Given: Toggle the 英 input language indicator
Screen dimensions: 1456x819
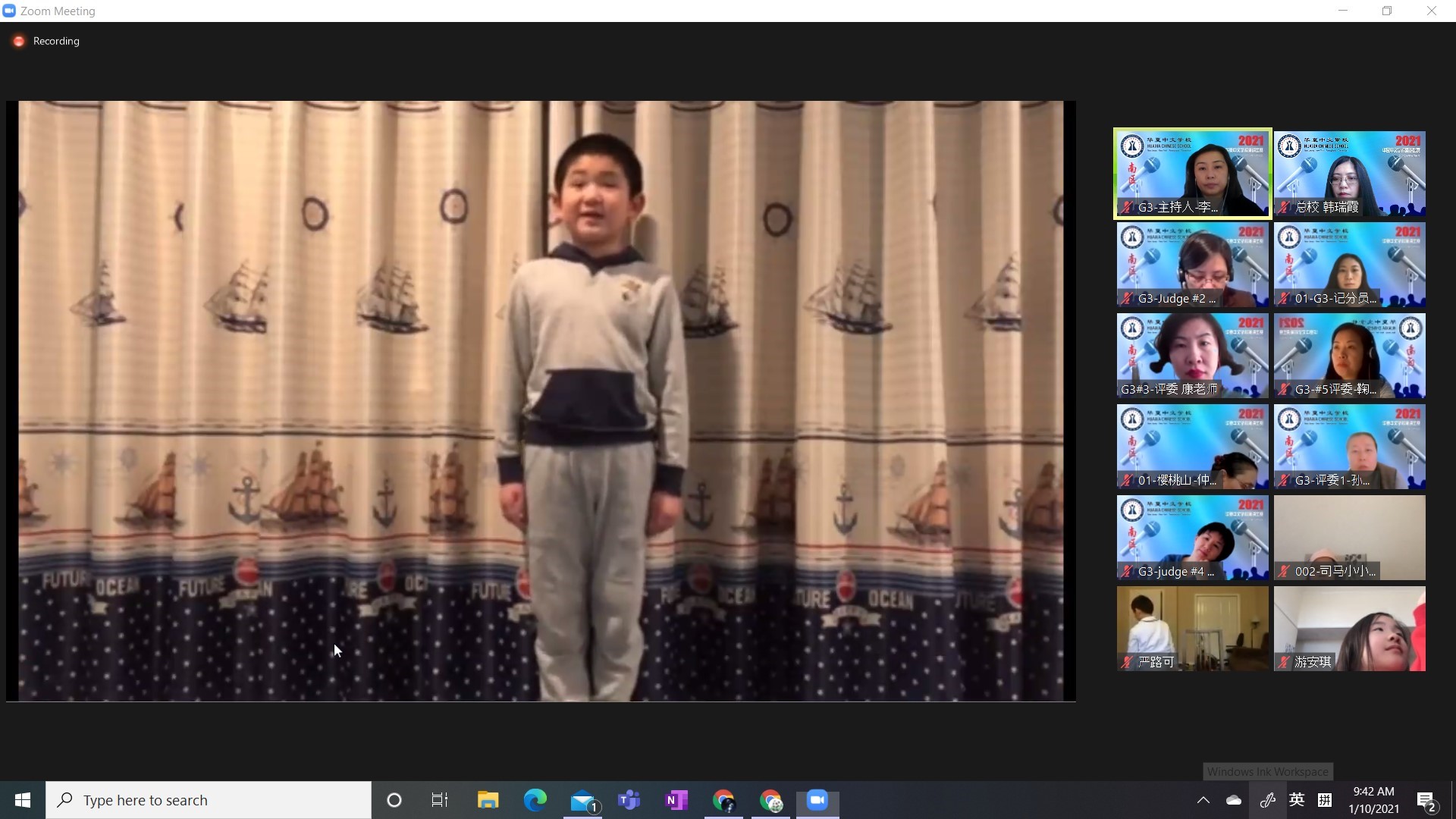Looking at the screenshot, I should [x=1297, y=800].
